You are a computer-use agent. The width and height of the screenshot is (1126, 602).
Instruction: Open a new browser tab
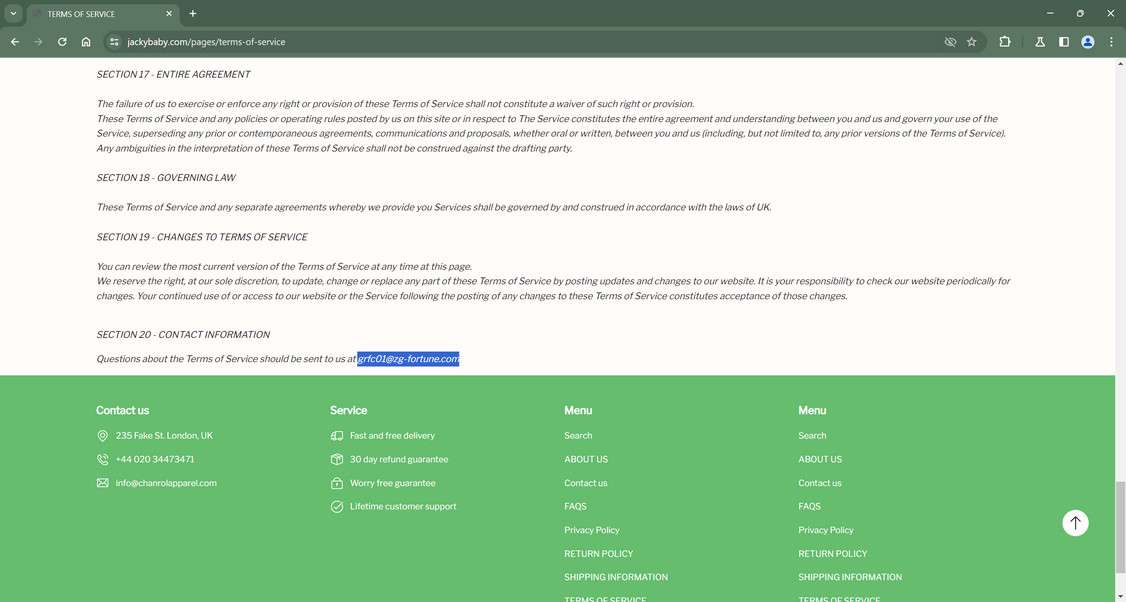point(192,13)
